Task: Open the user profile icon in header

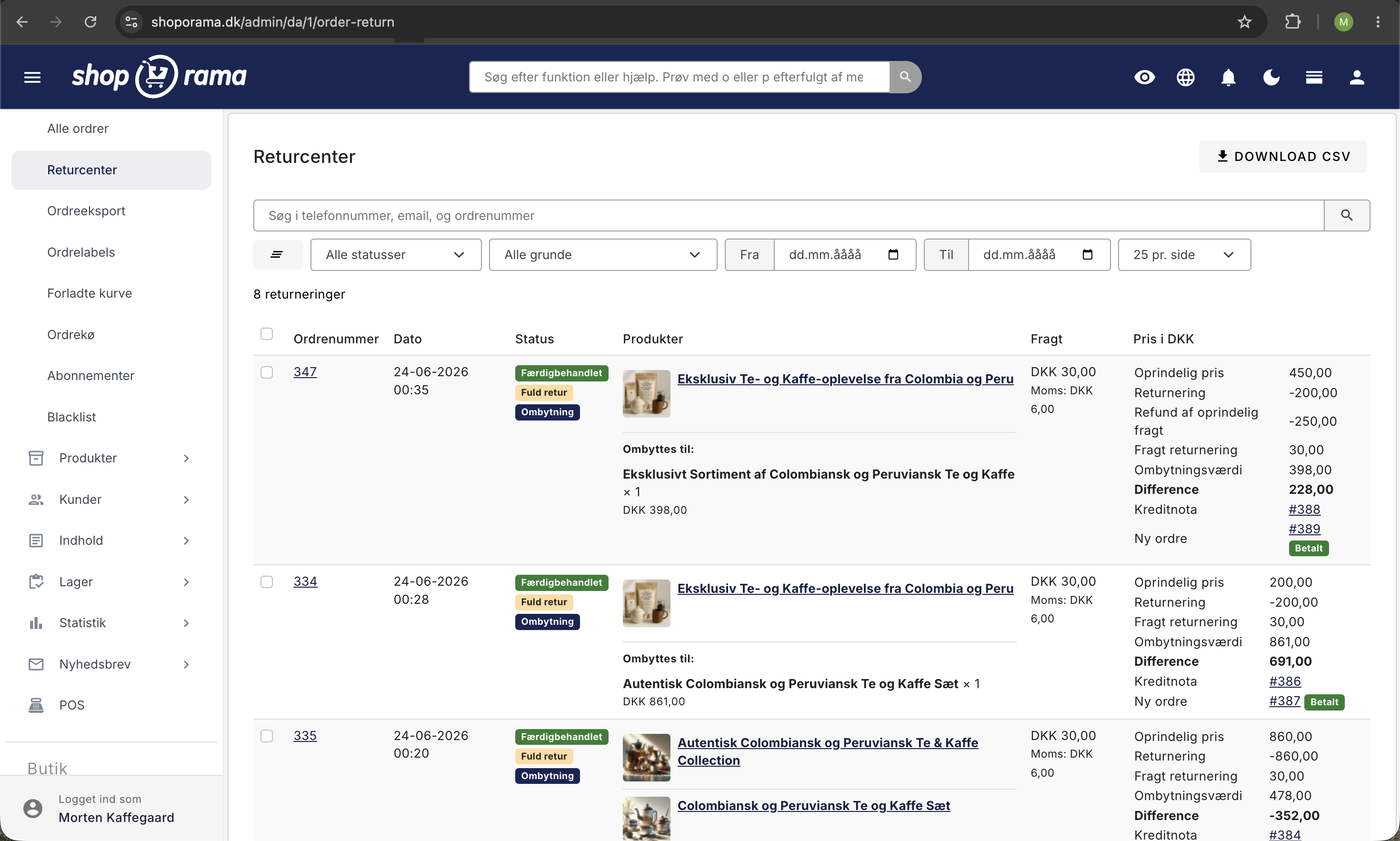Action: [1357, 77]
